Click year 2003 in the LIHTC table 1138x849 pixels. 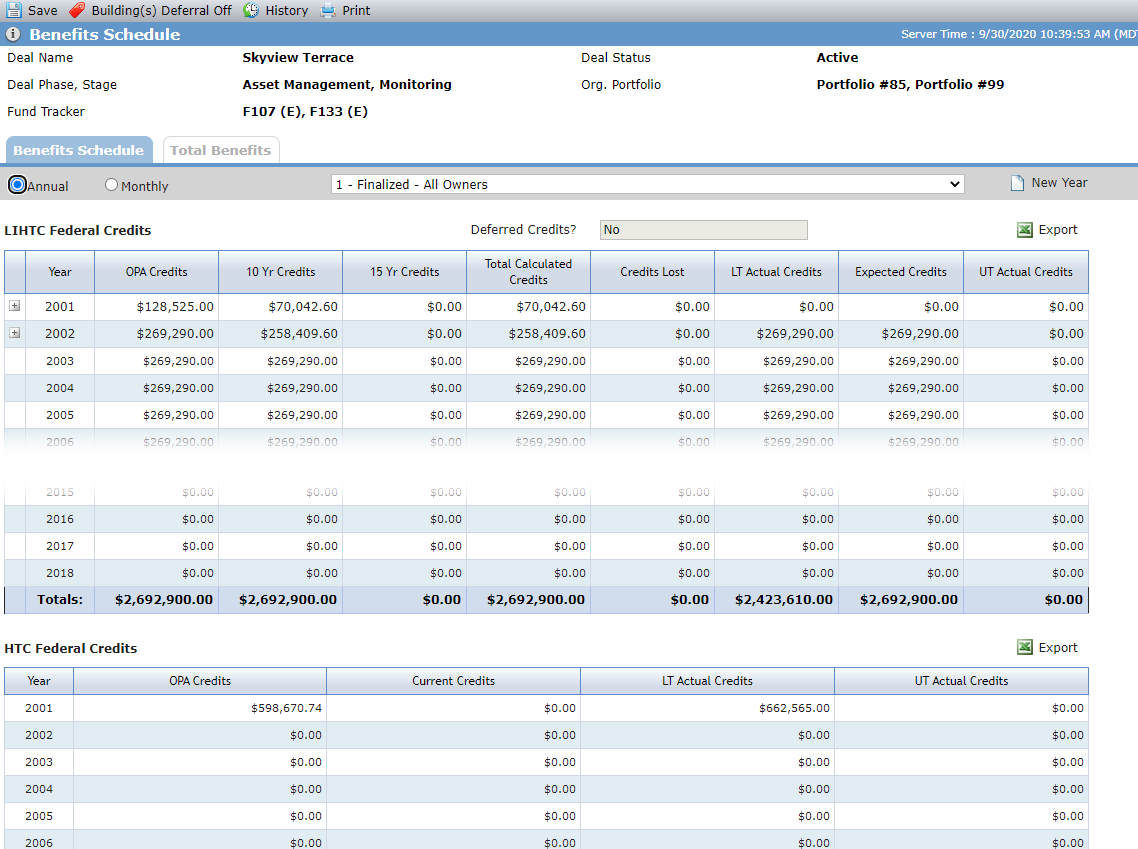click(60, 361)
